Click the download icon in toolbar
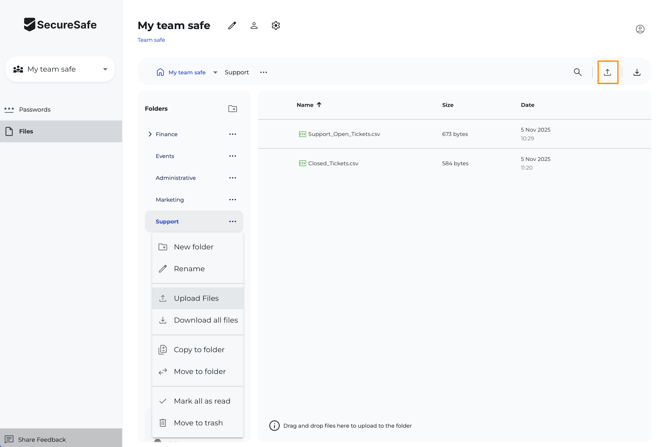This screenshot has width=670, height=447. coord(636,72)
